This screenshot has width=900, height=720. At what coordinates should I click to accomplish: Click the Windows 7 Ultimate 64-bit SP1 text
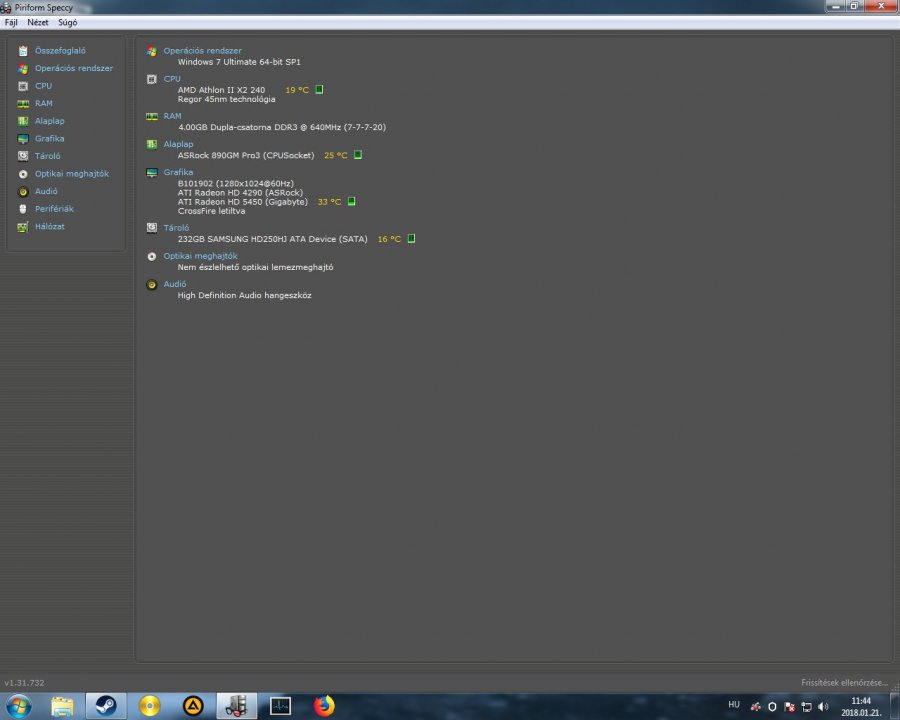[x=239, y=62]
